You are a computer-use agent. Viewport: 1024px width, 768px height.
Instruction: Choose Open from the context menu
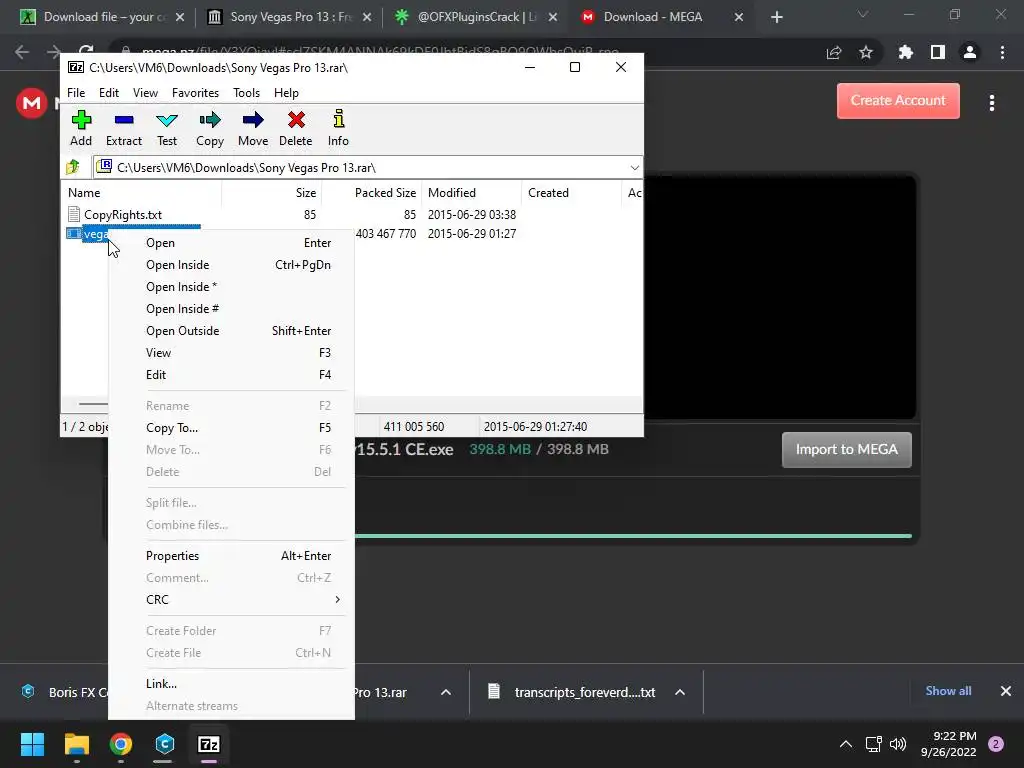[231, 243]
